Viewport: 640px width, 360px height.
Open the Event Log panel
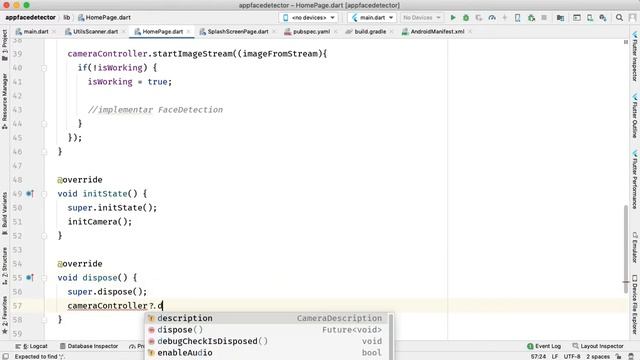click(544, 346)
